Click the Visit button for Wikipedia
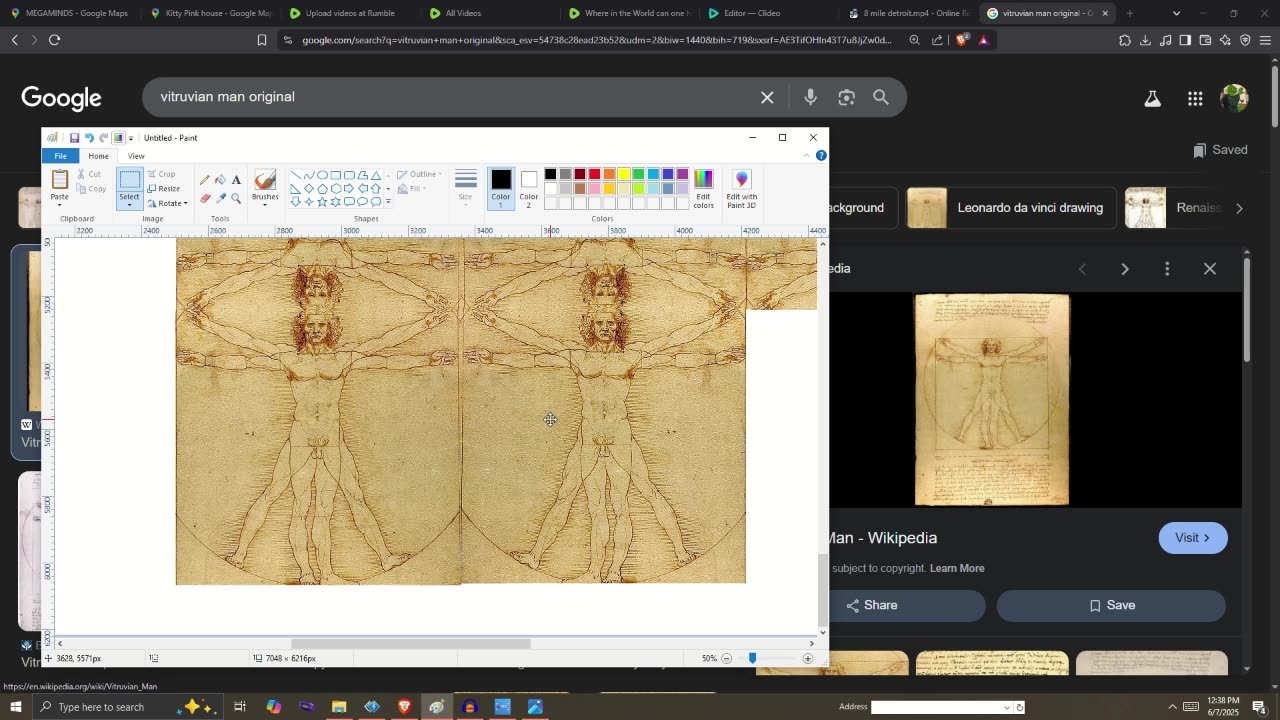The width and height of the screenshot is (1280, 720). [1192, 538]
